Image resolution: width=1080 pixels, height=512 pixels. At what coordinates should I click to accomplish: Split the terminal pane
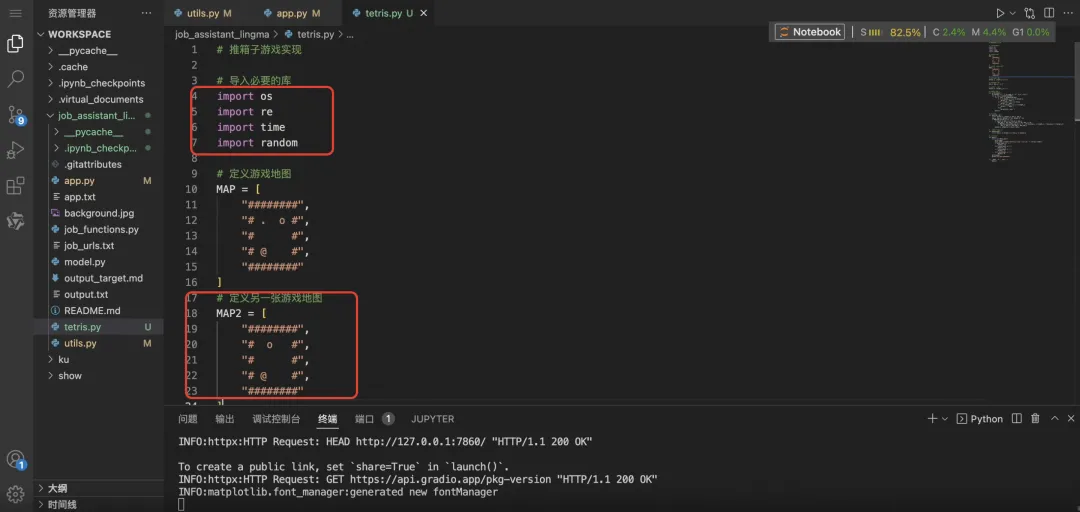click(x=1017, y=418)
